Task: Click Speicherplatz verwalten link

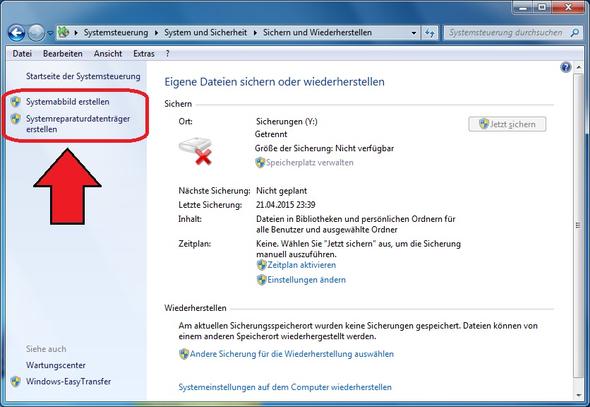Action: click(310, 162)
